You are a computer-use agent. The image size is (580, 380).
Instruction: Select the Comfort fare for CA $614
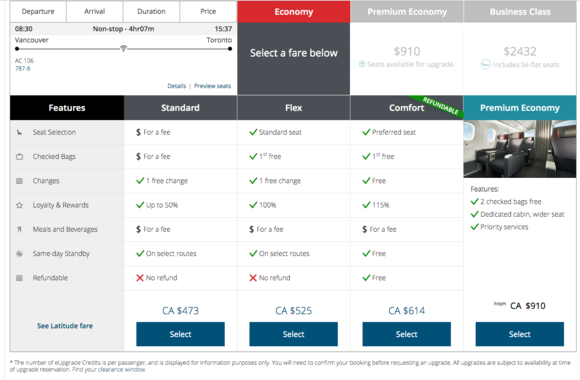coord(407,334)
